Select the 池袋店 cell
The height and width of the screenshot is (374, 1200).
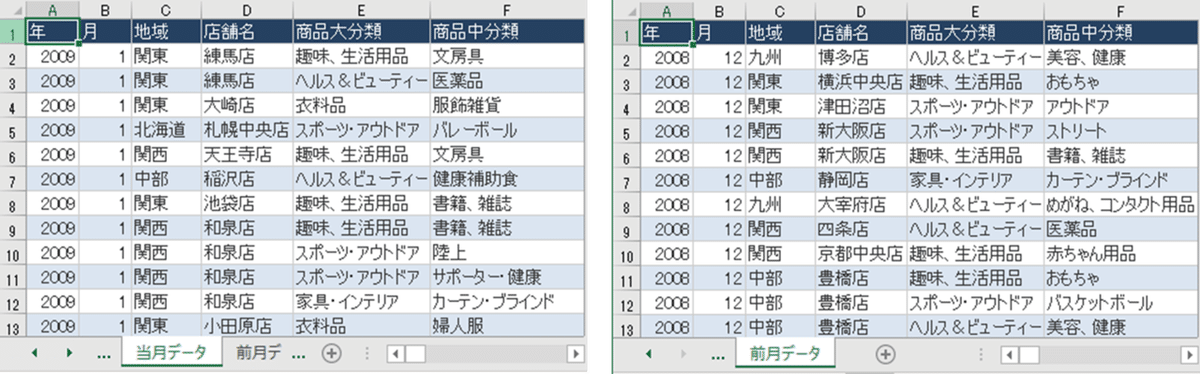(246, 204)
